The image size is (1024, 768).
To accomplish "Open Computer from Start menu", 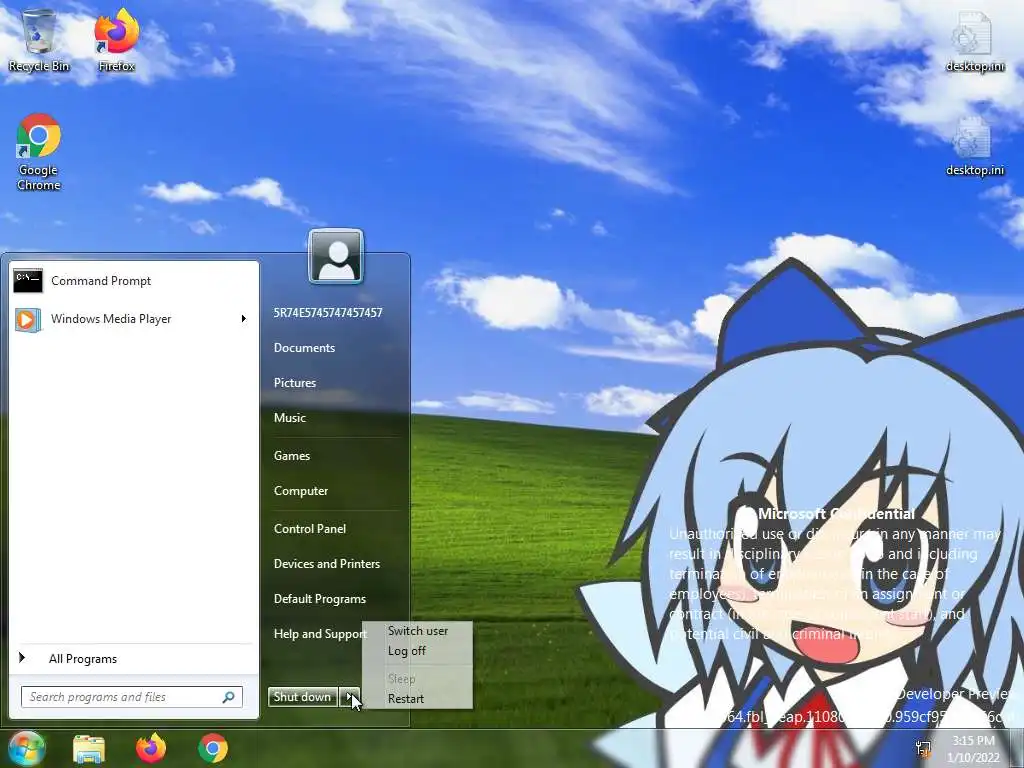I will (x=300, y=491).
